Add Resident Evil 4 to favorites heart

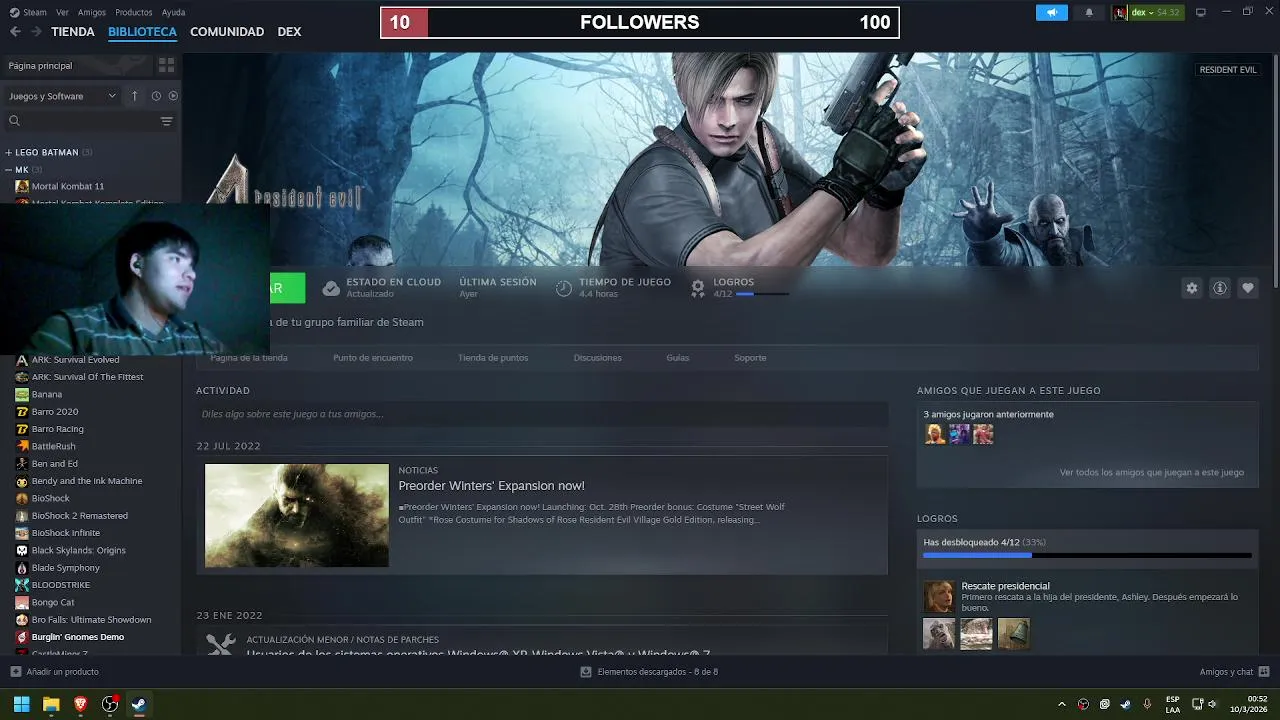coord(1247,288)
